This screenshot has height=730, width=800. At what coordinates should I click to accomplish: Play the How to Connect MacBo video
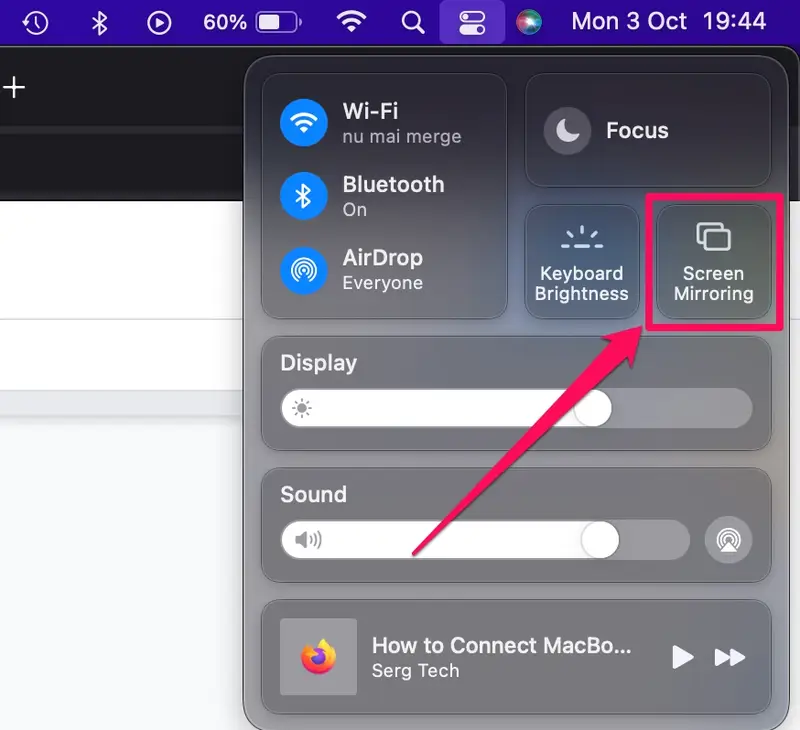[683, 657]
